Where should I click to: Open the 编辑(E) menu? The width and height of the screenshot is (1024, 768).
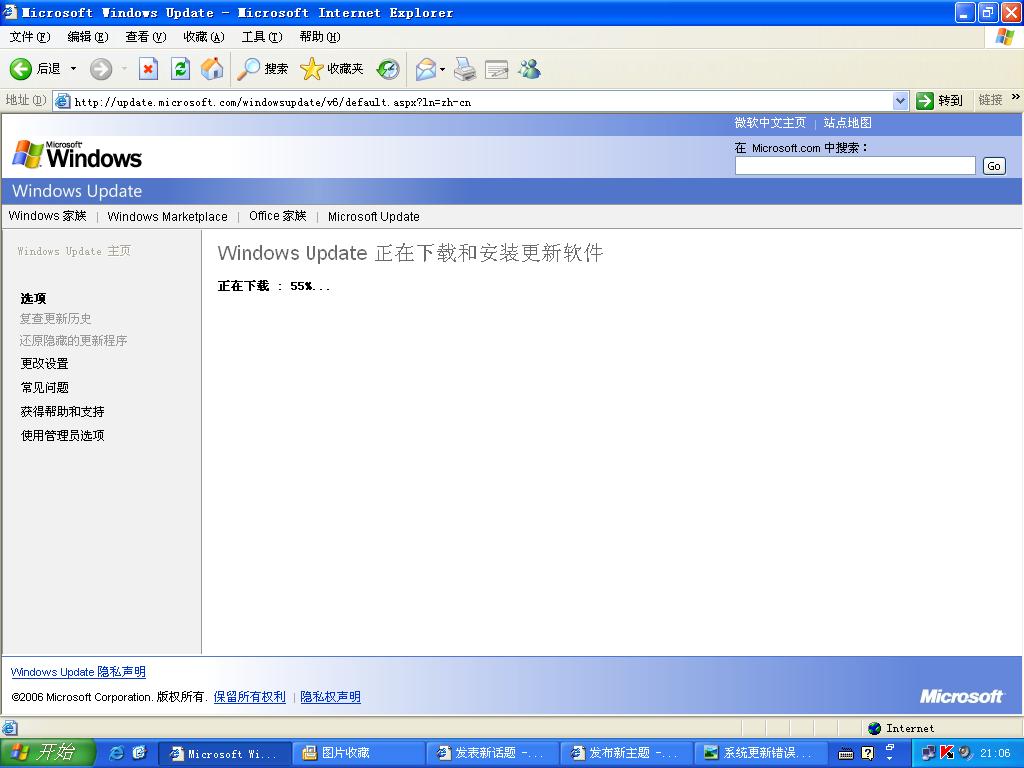(x=88, y=37)
